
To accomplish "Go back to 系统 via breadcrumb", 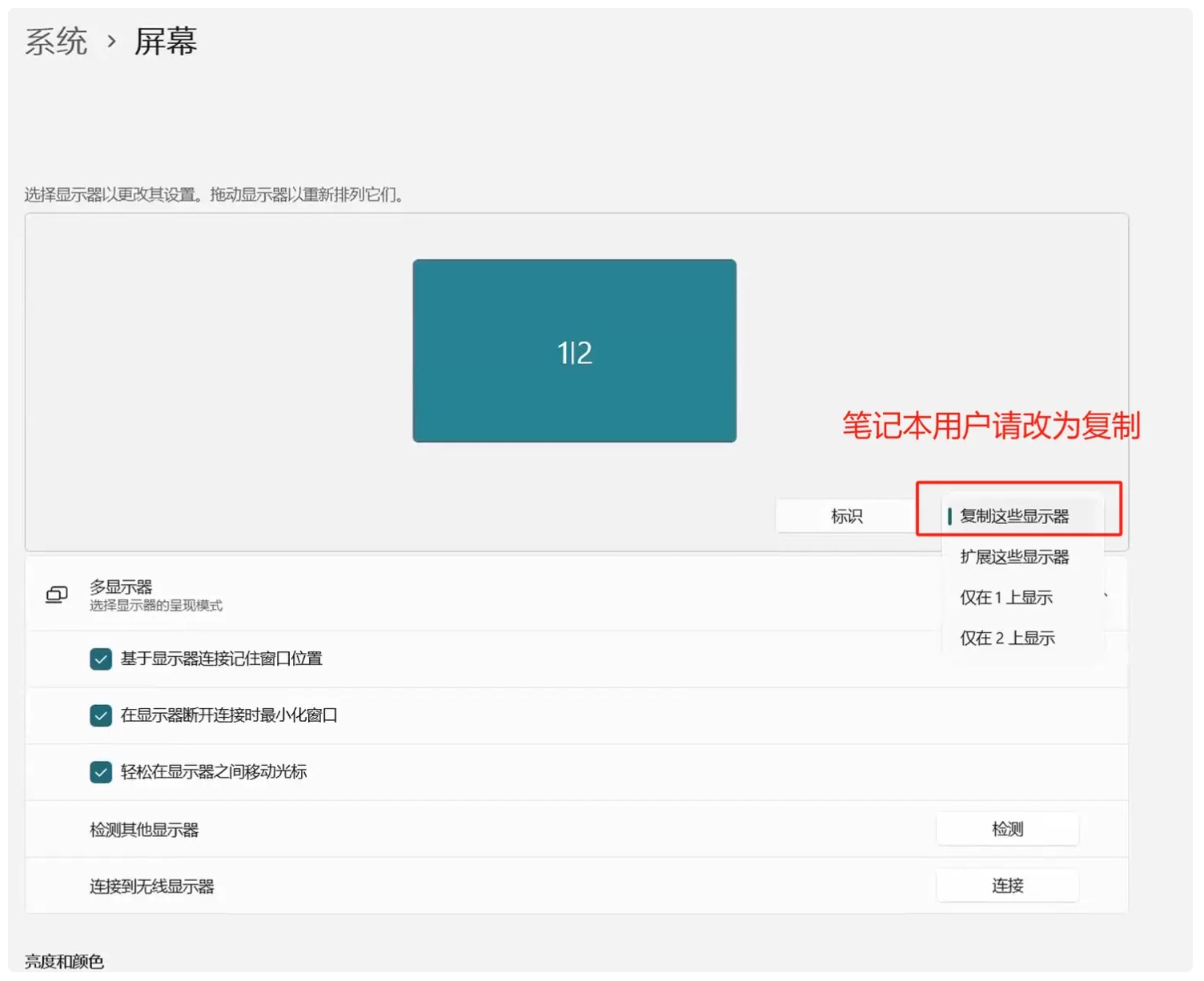I will [x=56, y=42].
